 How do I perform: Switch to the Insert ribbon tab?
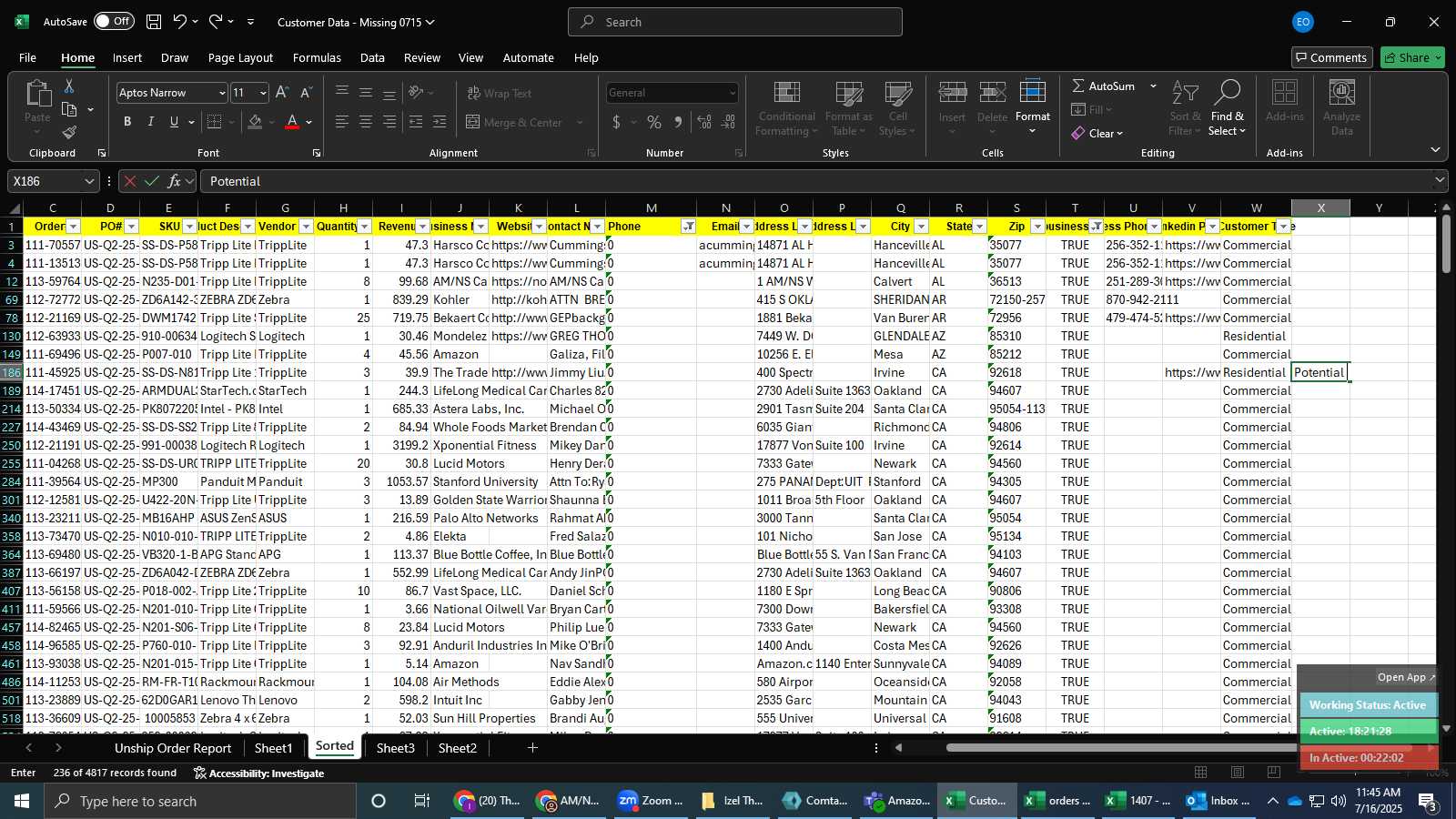127,57
